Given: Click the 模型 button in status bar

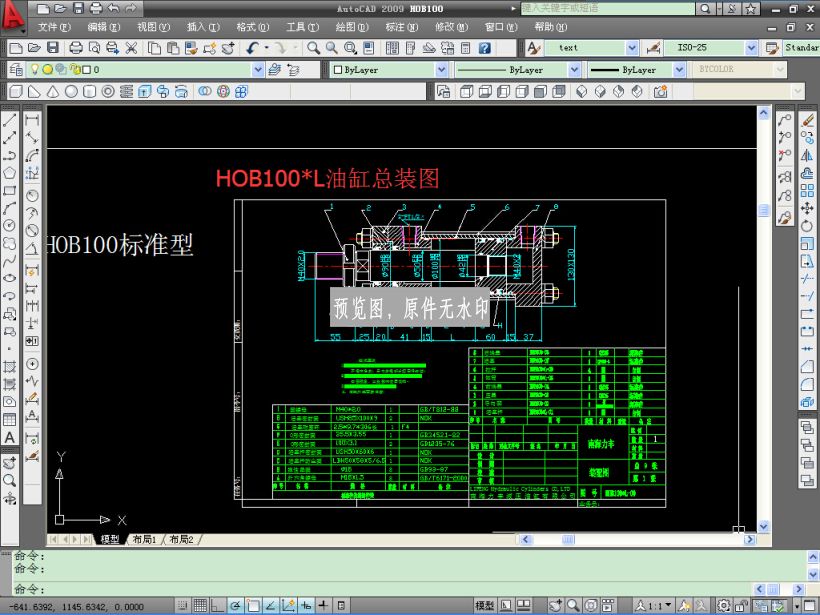Looking at the screenshot, I should point(484,606).
